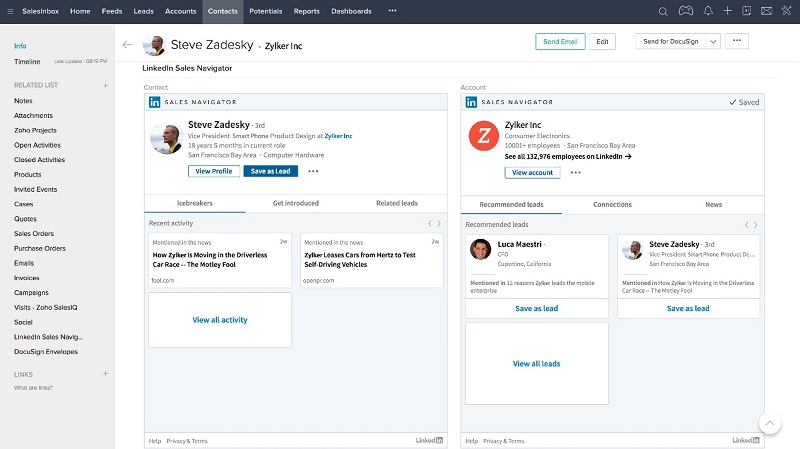
Task: Click the plus icon to create record
Action: [x=728, y=11]
